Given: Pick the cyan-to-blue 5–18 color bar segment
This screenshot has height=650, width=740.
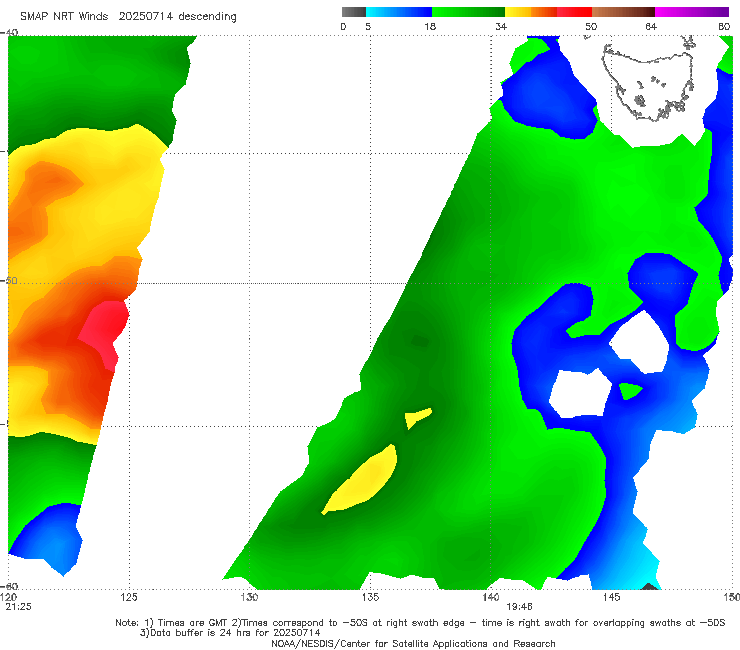Looking at the screenshot, I should coord(399,12).
